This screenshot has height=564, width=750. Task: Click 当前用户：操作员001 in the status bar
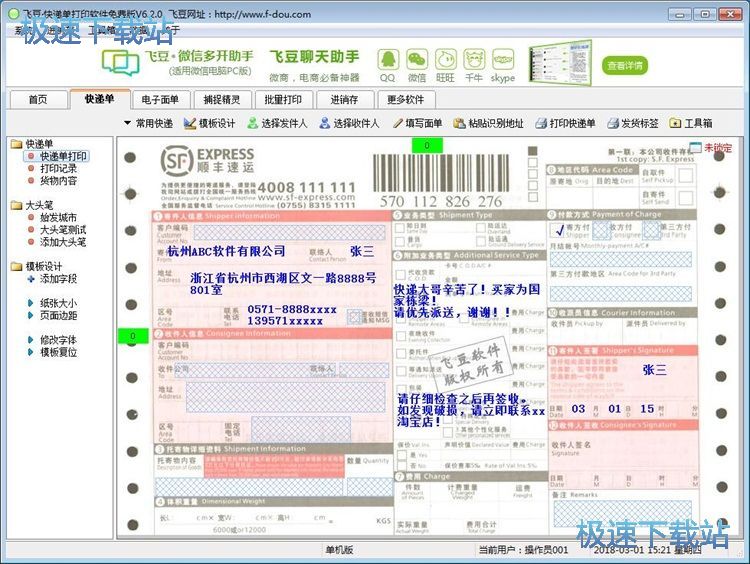(523, 550)
